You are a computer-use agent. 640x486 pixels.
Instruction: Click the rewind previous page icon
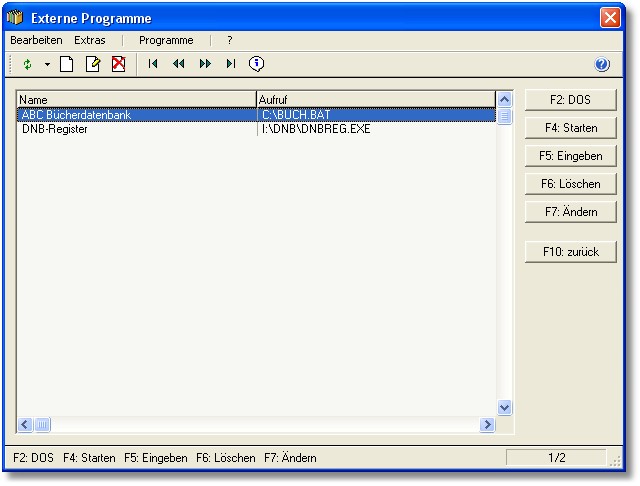(179, 64)
